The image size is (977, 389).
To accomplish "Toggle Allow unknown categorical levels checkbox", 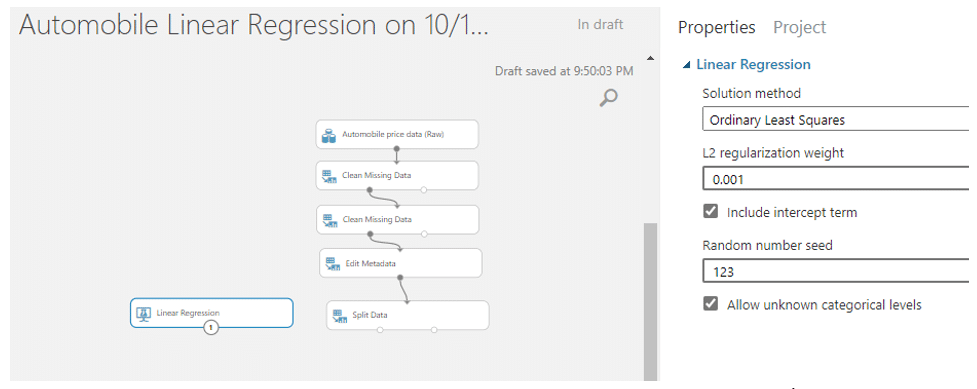I will click(x=710, y=304).
